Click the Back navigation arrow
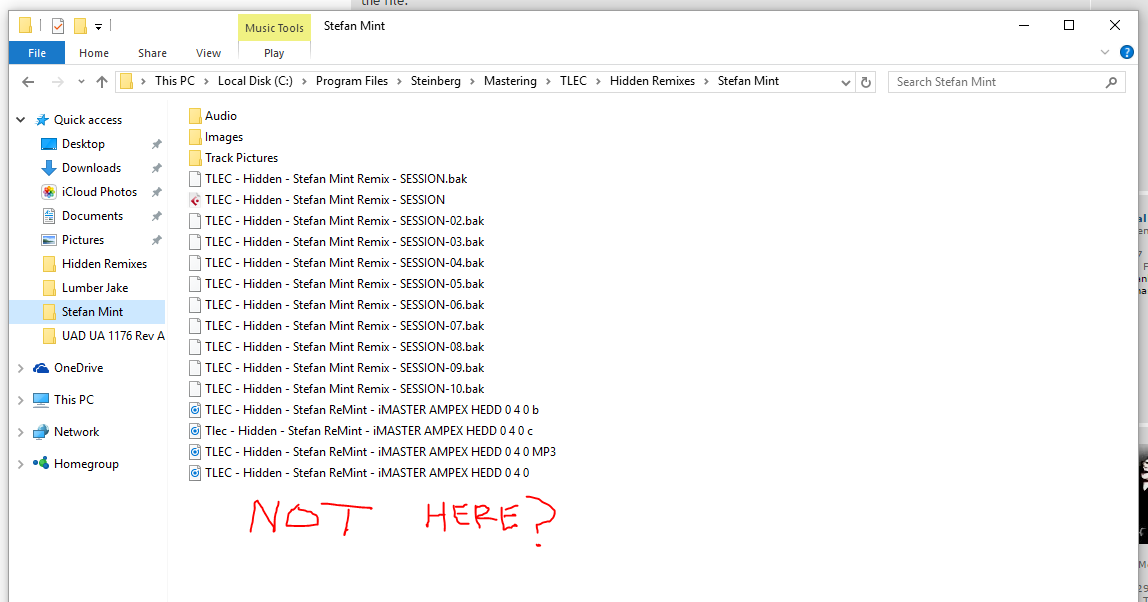 [x=28, y=82]
